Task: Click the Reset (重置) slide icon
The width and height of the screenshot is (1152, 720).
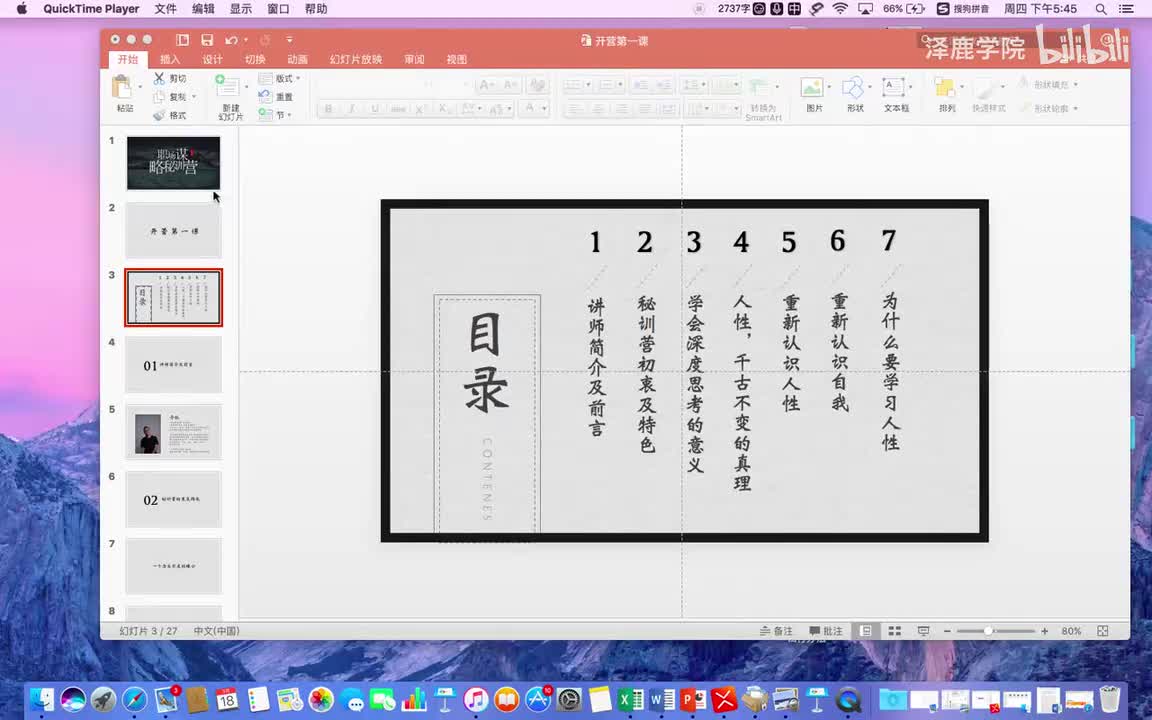Action: (265, 96)
